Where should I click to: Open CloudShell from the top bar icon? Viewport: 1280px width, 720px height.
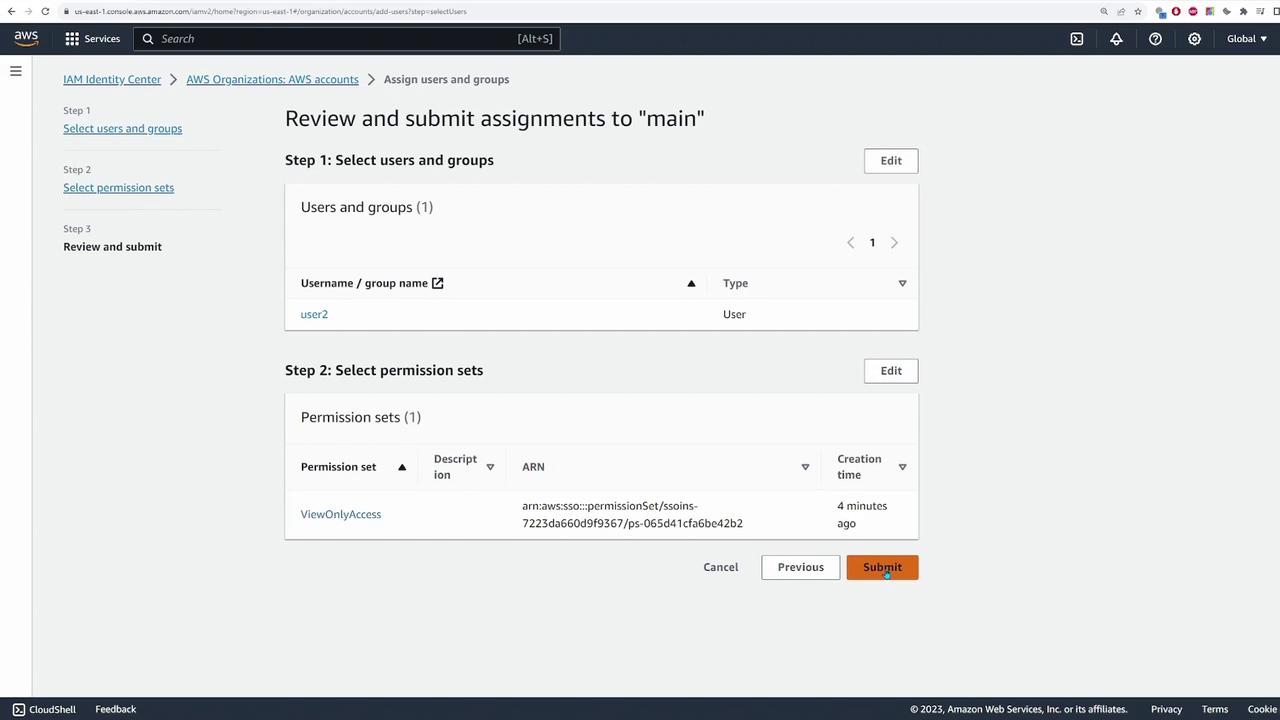point(1076,39)
